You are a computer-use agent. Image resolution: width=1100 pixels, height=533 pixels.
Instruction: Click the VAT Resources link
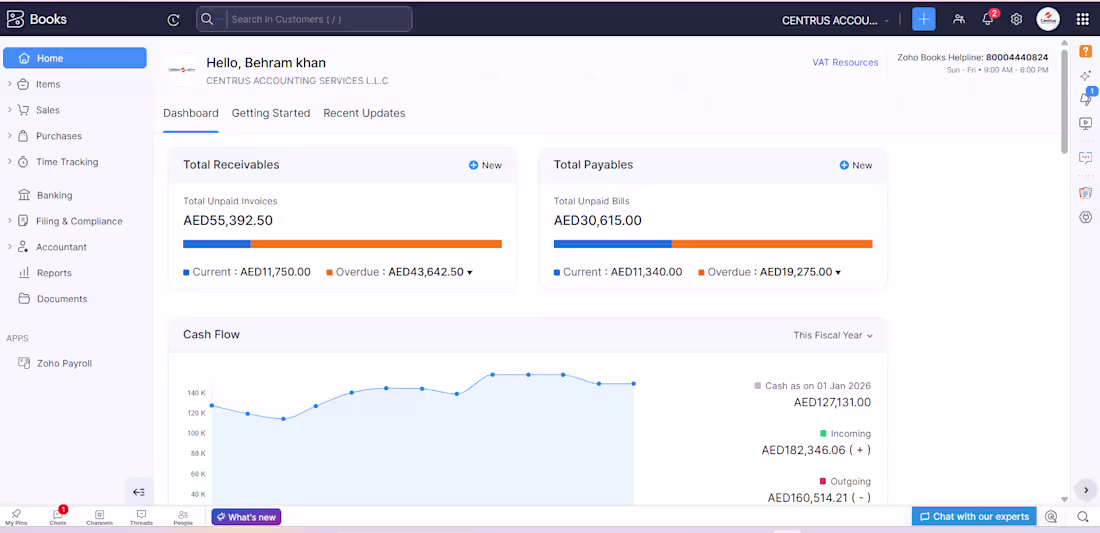tap(845, 62)
